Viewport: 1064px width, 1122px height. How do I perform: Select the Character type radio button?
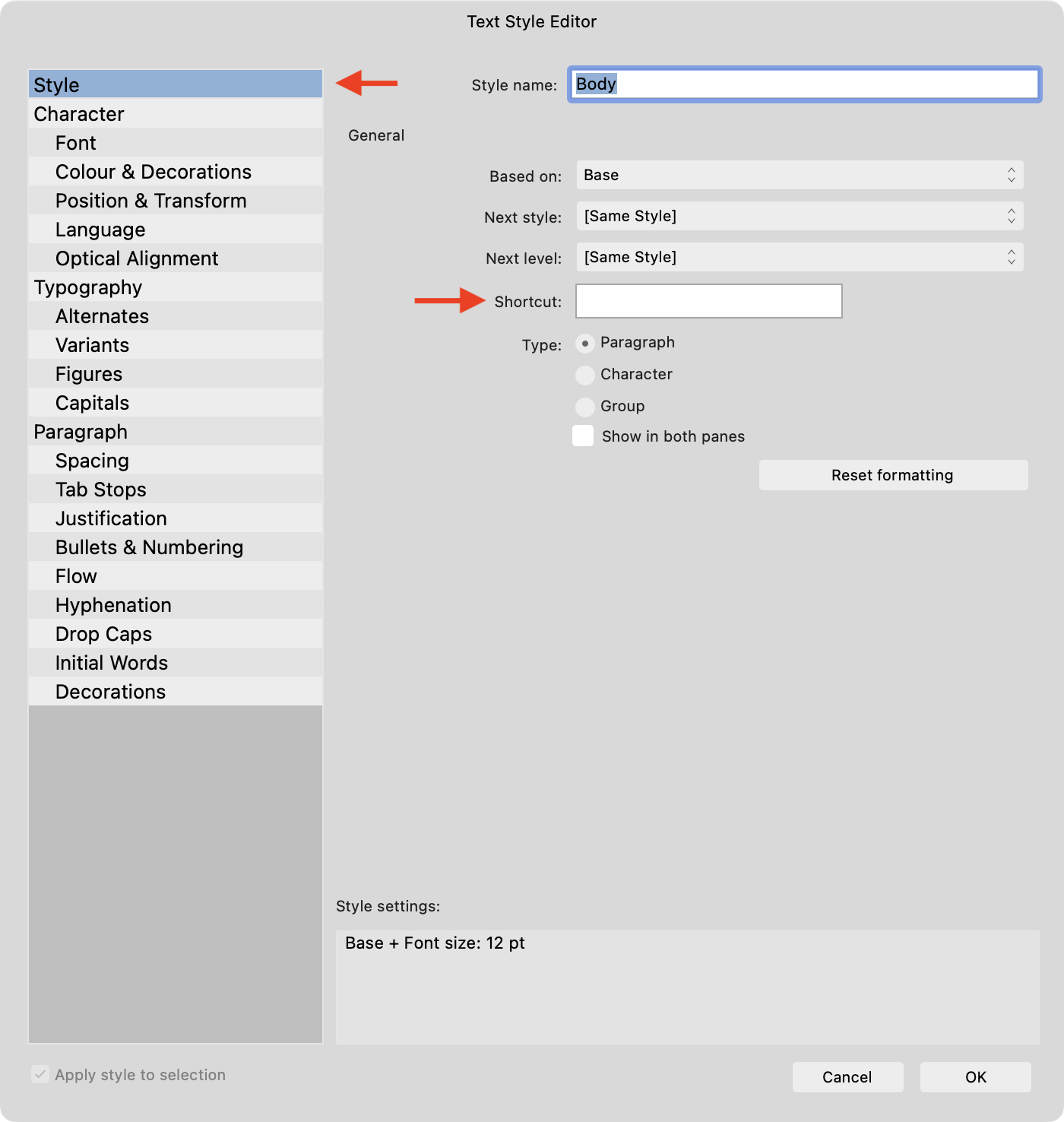click(585, 375)
